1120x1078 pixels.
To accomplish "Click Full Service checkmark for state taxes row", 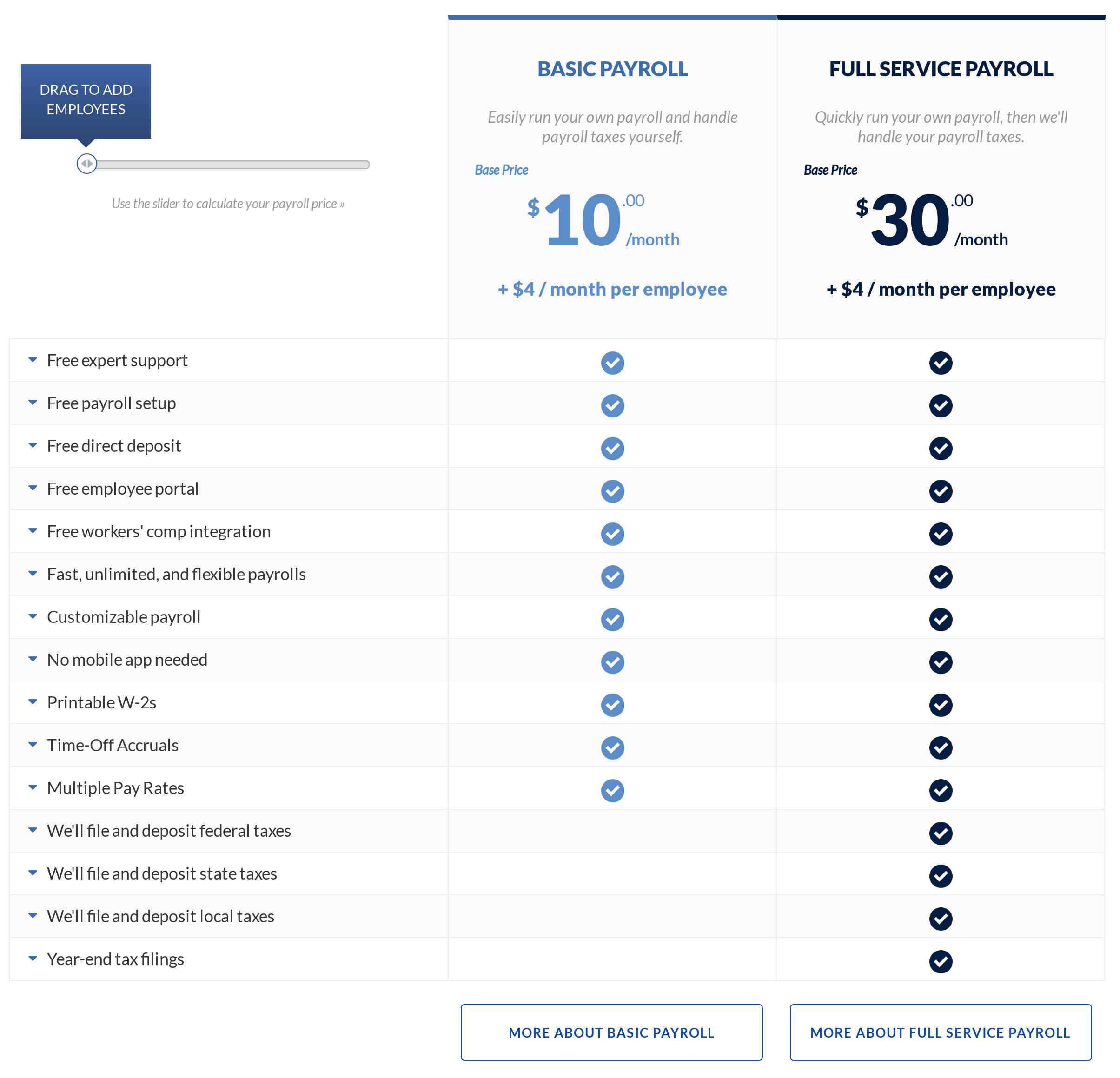I will (x=940, y=876).
